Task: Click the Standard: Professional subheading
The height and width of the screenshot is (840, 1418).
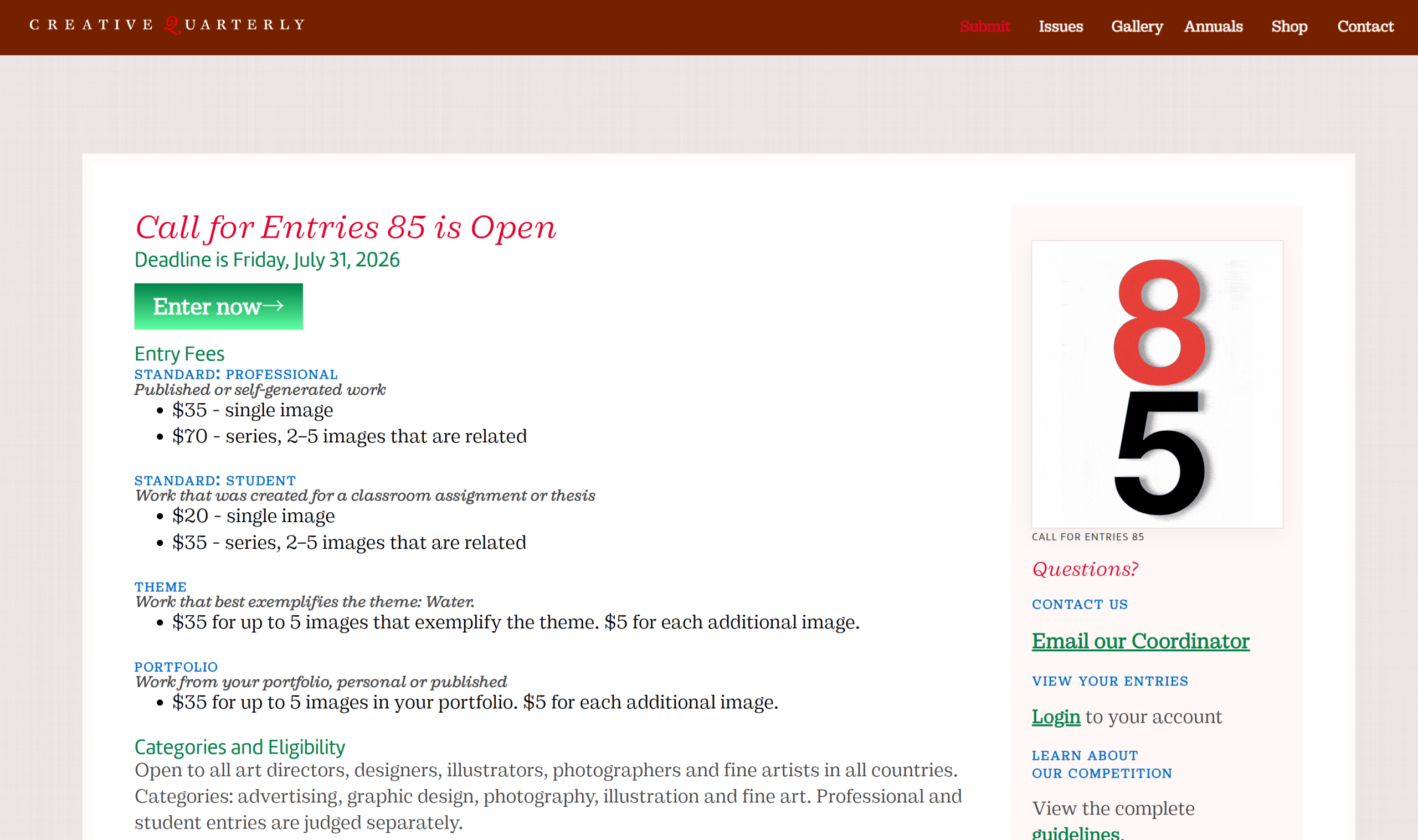Action: (236, 374)
